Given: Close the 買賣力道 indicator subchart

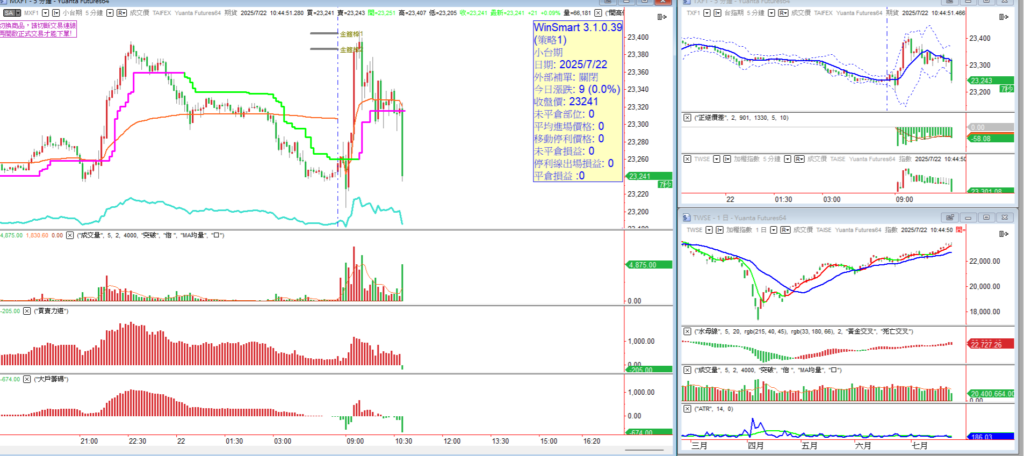Looking at the screenshot, I should [x=27, y=311].
